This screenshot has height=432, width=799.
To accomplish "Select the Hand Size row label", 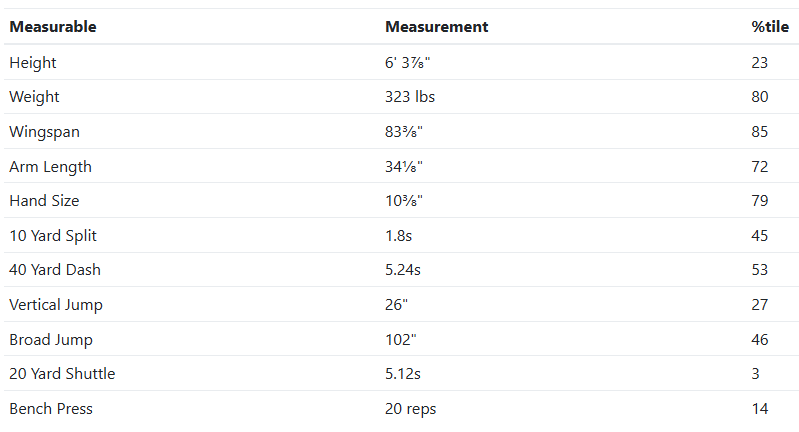I will coord(43,201).
